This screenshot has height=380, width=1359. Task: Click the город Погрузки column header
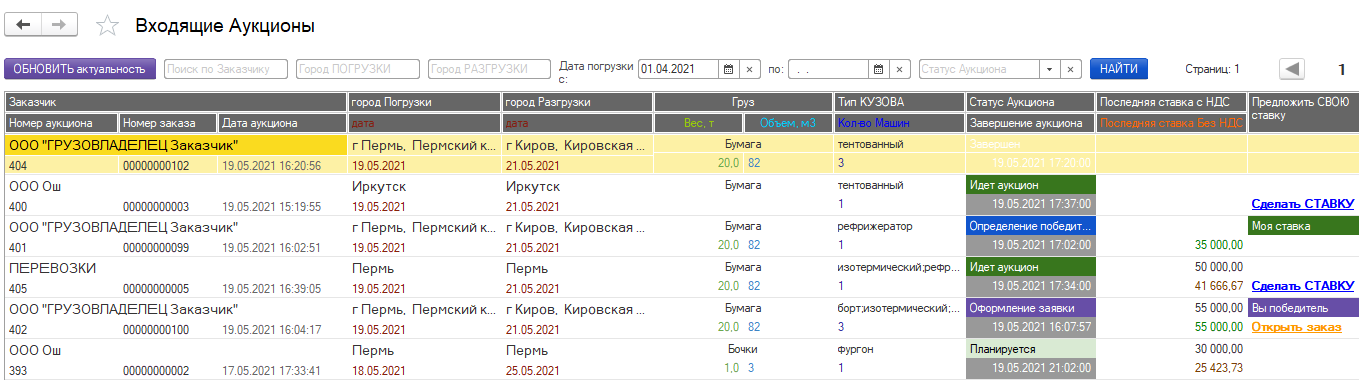pos(424,102)
